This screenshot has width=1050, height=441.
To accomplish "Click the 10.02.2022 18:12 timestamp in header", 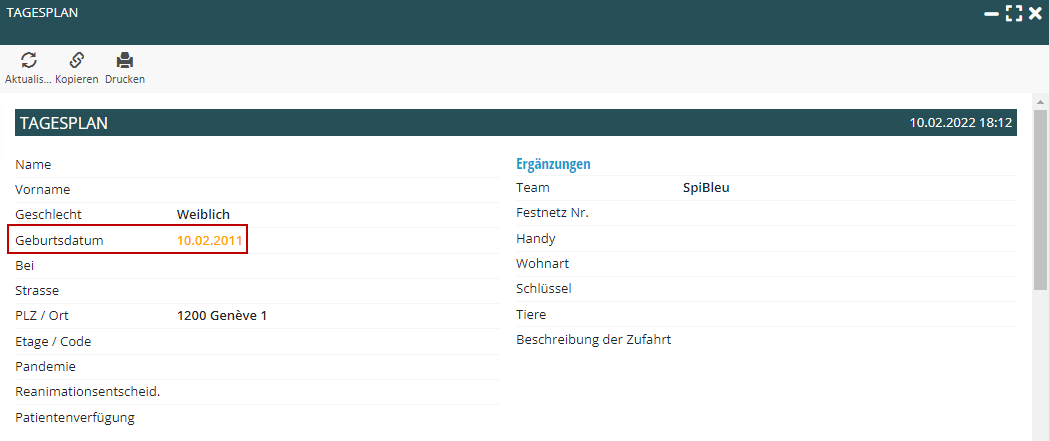I will (961, 123).
